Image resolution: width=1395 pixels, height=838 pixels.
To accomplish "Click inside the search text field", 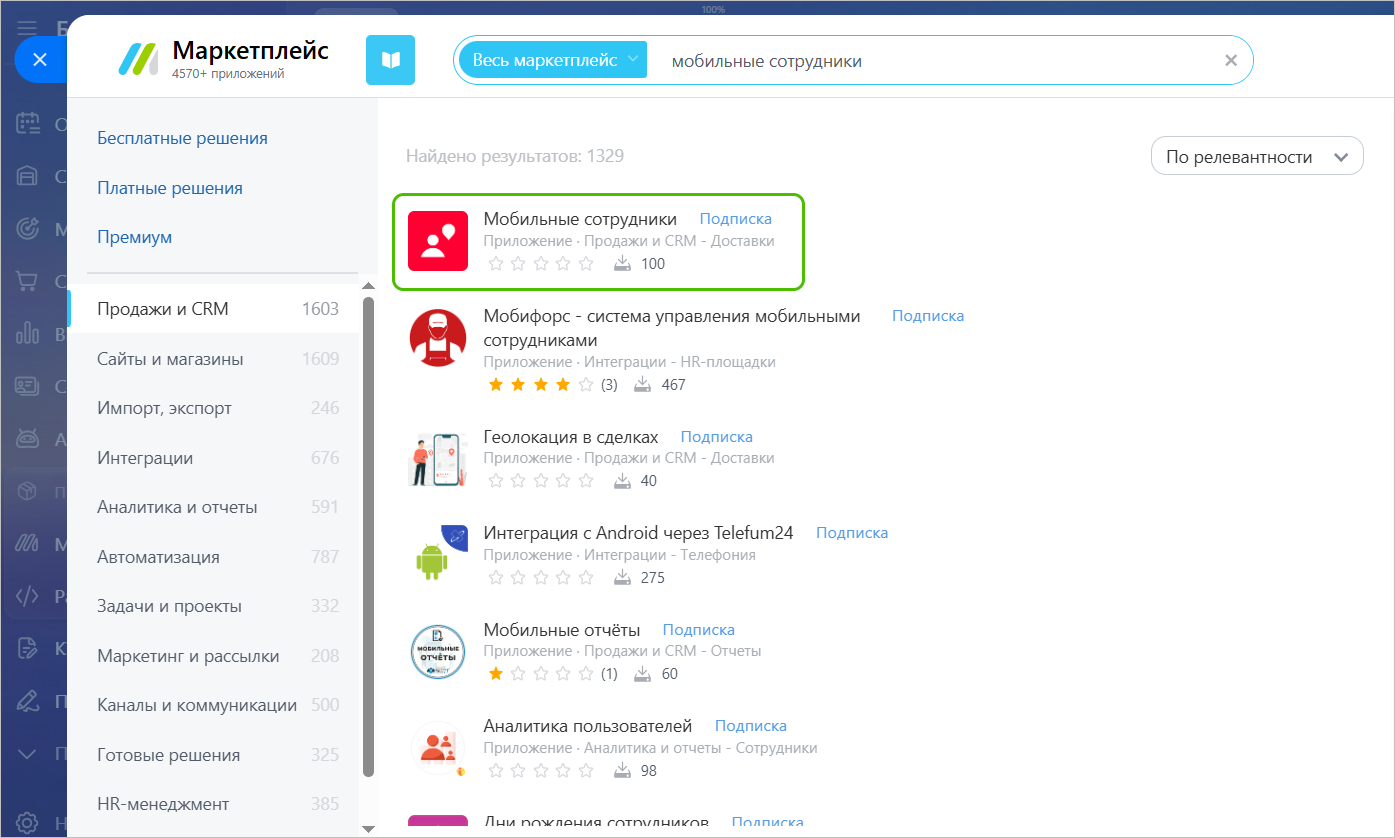I will [930, 61].
